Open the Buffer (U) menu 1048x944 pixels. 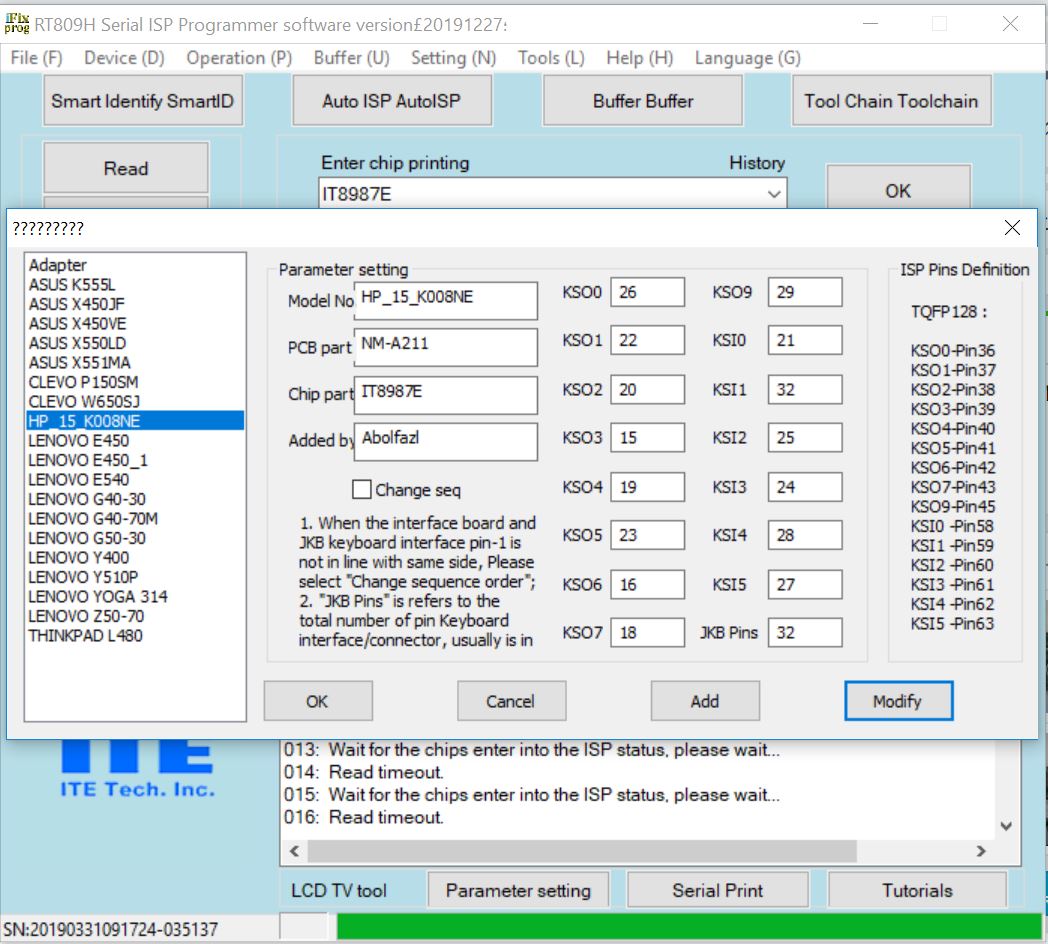pos(351,58)
